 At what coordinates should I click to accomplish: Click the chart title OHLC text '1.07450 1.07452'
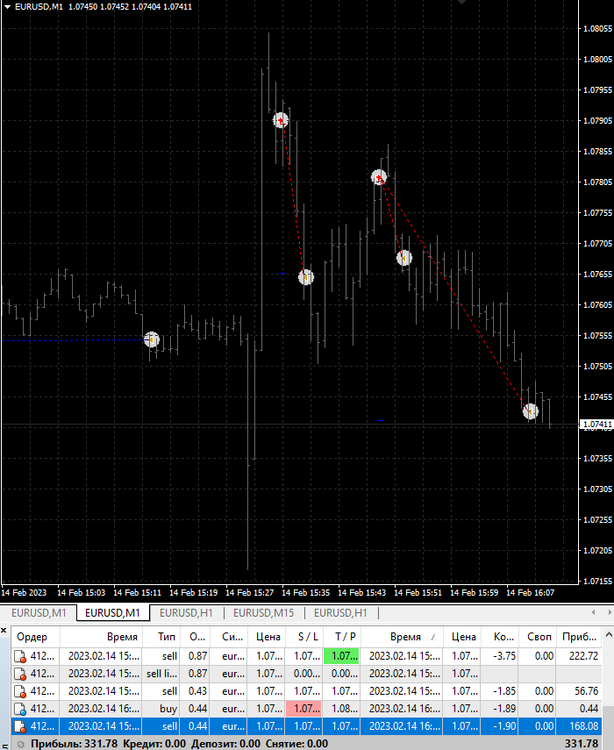click(99, 7)
